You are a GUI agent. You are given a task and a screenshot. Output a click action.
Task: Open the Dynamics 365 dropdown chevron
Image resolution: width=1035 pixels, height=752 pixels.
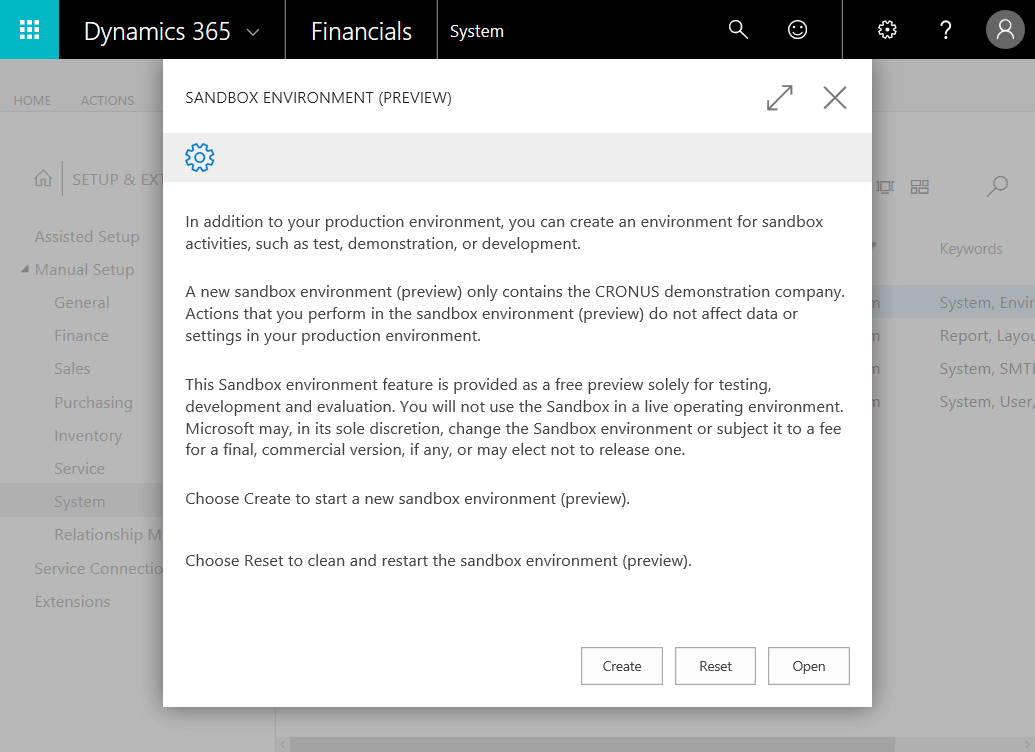tap(253, 32)
